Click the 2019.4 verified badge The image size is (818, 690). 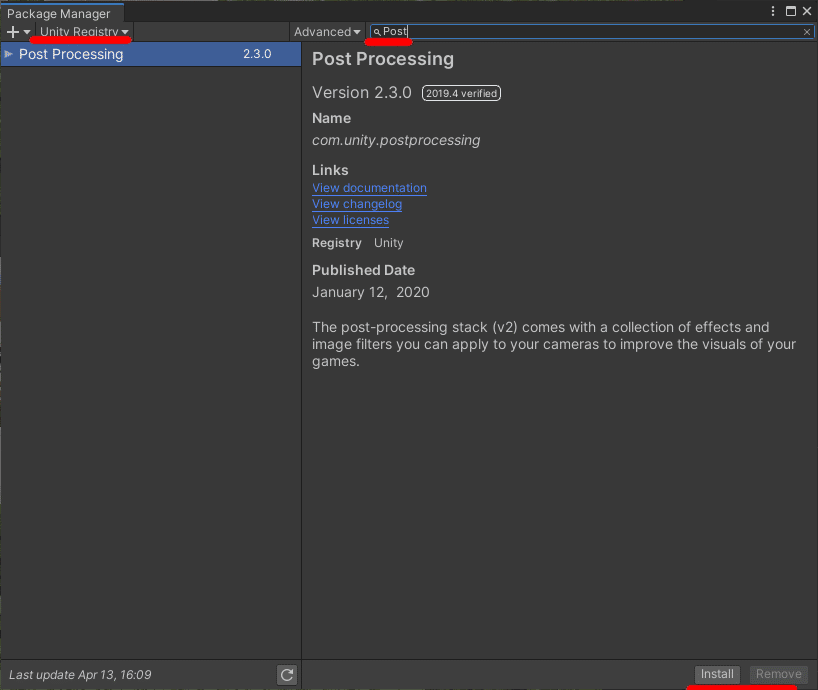click(461, 93)
